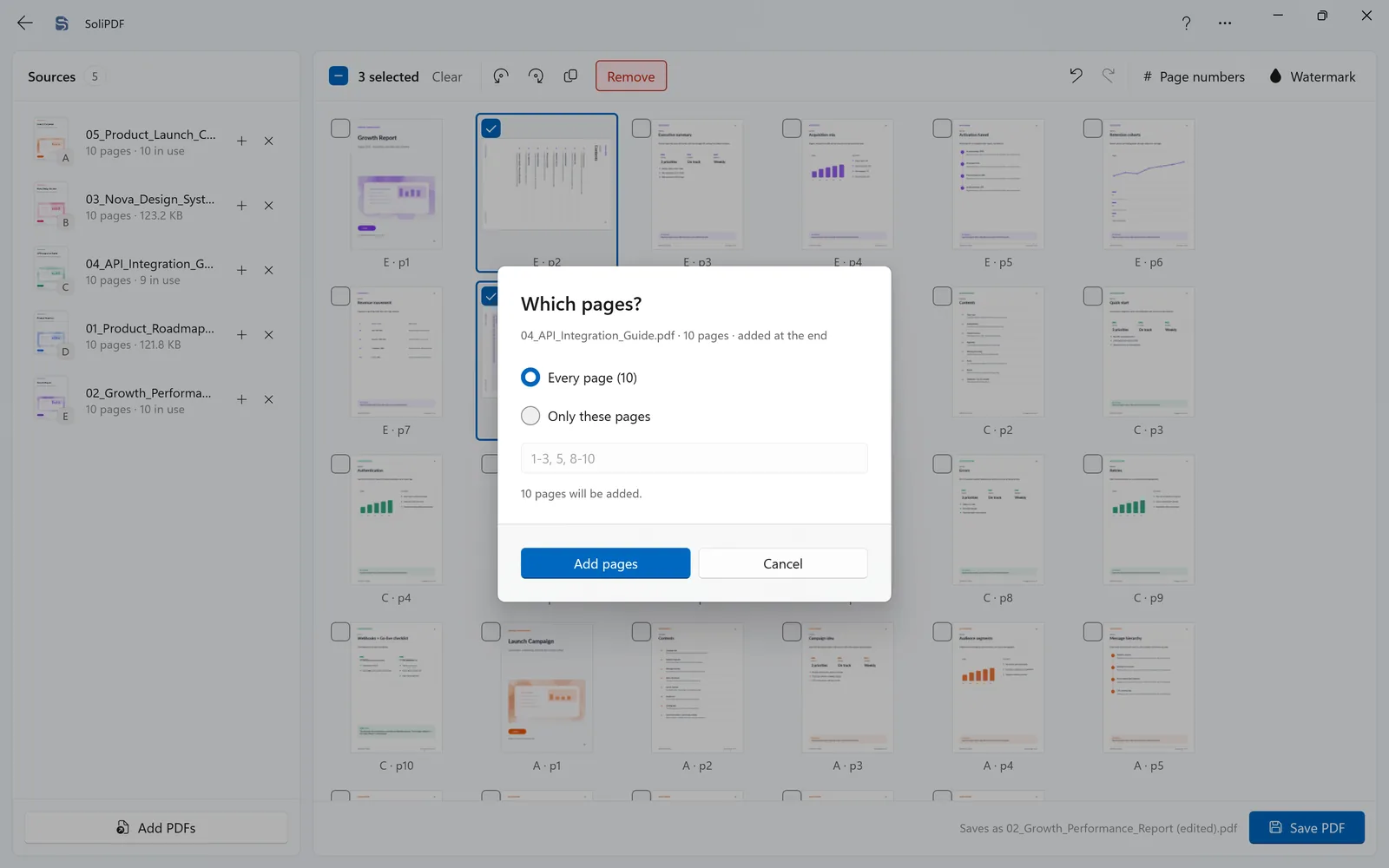This screenshot has height=868, width=1389.
Task: Open the more options ellipsis menu
Action: click(x=1224, y=23)
